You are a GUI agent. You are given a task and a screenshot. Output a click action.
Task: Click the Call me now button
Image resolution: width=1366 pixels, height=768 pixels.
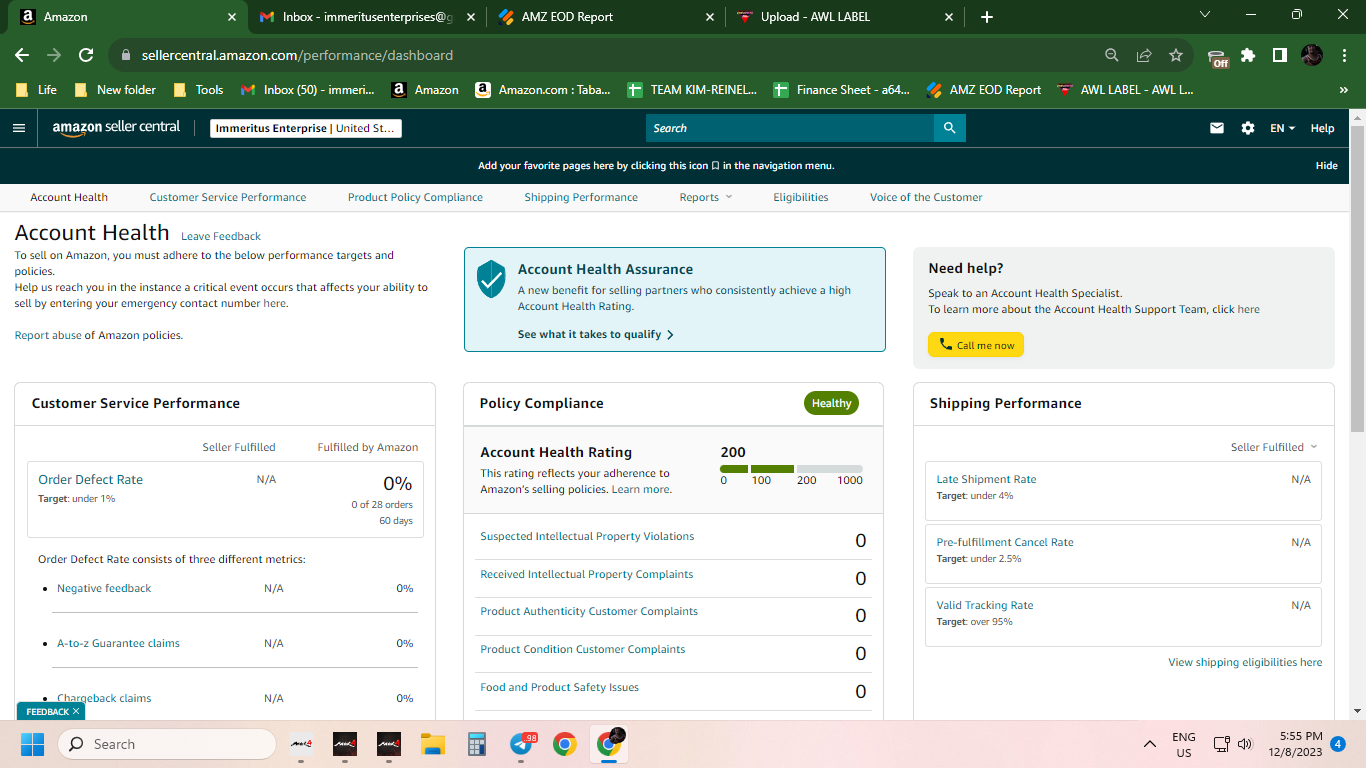click(x=976, y=345)
